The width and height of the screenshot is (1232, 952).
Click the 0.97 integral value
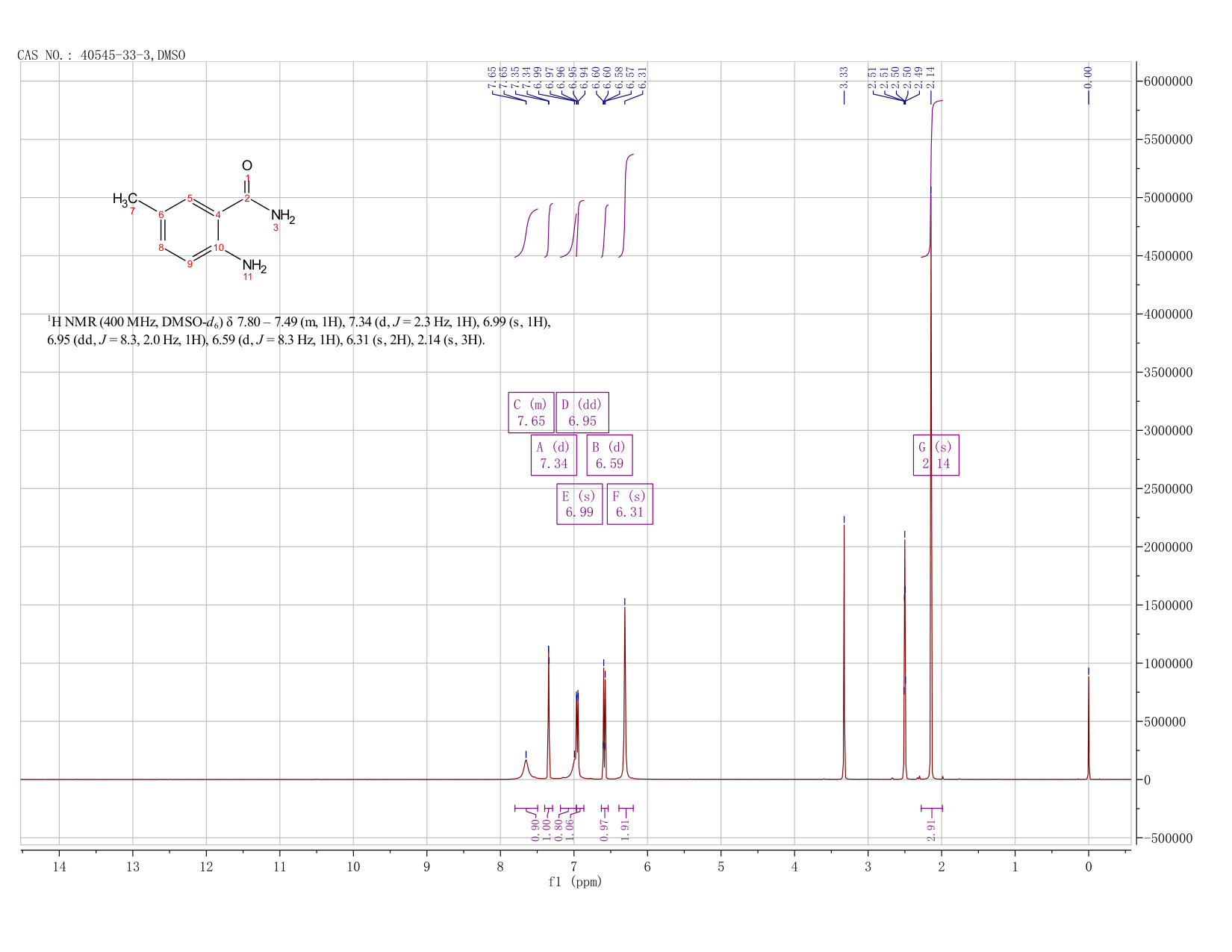[x=605, y=830]
